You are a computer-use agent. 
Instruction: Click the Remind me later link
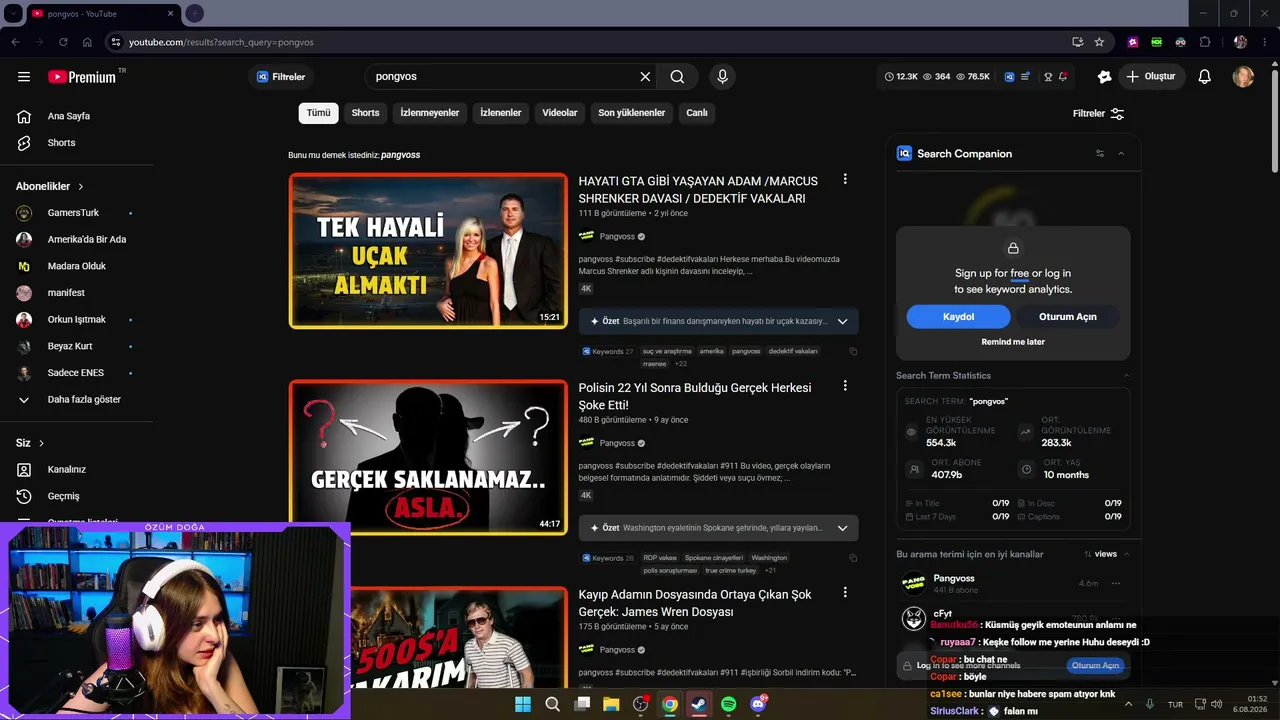click(1013, 342)
